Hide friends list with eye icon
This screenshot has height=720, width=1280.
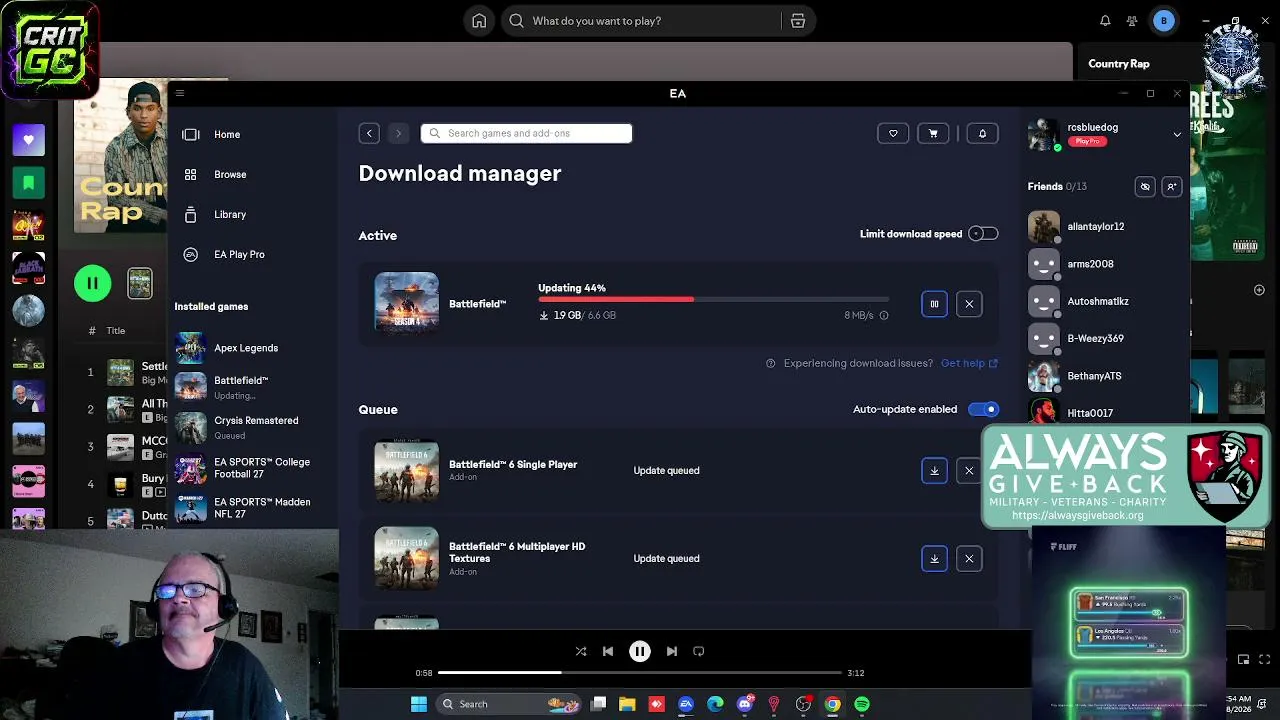1145,186
